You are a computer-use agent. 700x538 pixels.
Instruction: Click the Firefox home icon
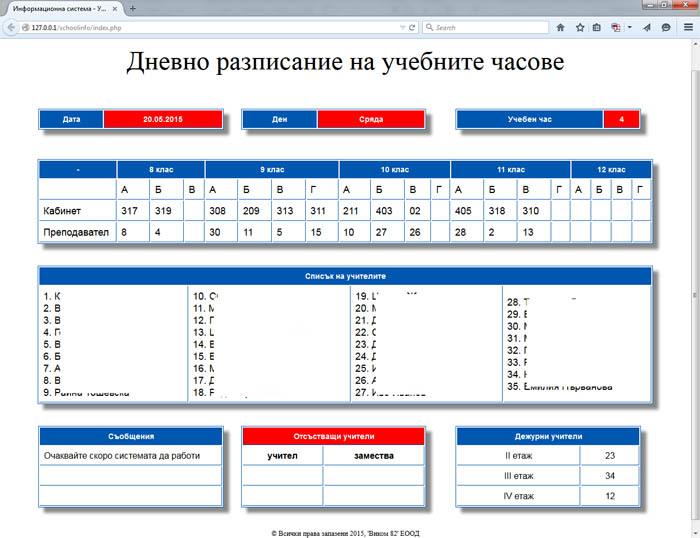[560, 28]
